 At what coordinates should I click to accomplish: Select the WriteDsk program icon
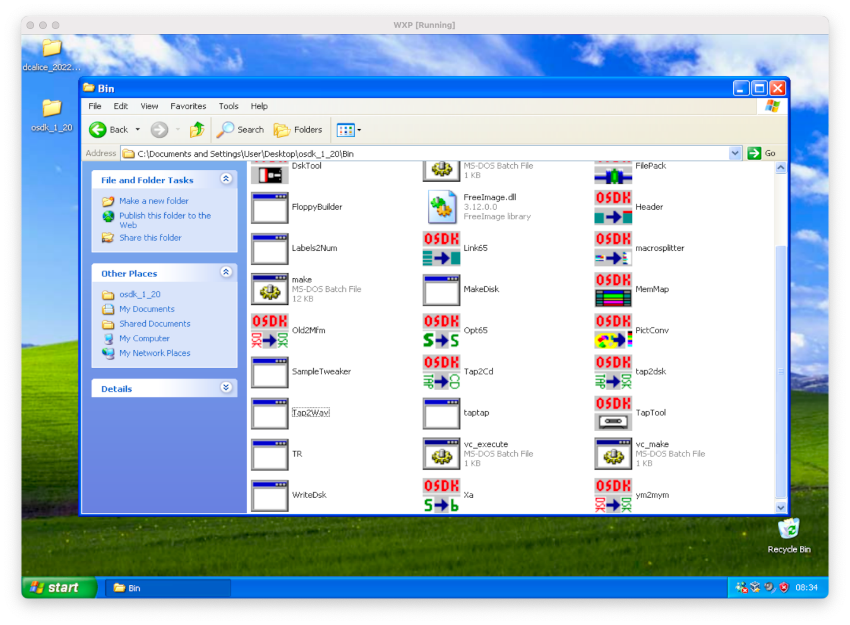[x=269, y=495]
